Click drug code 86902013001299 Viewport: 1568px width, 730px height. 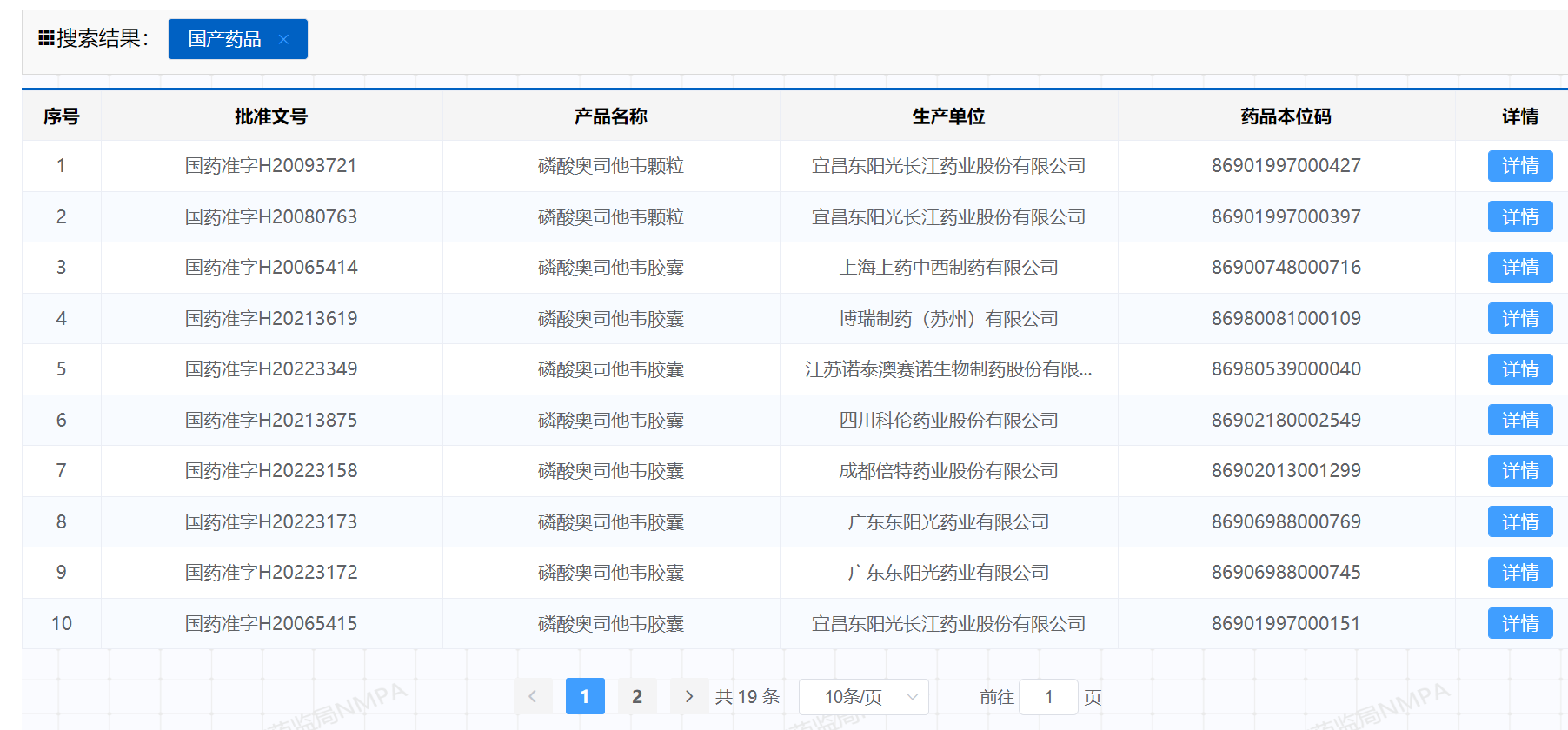click(1286, 471)
